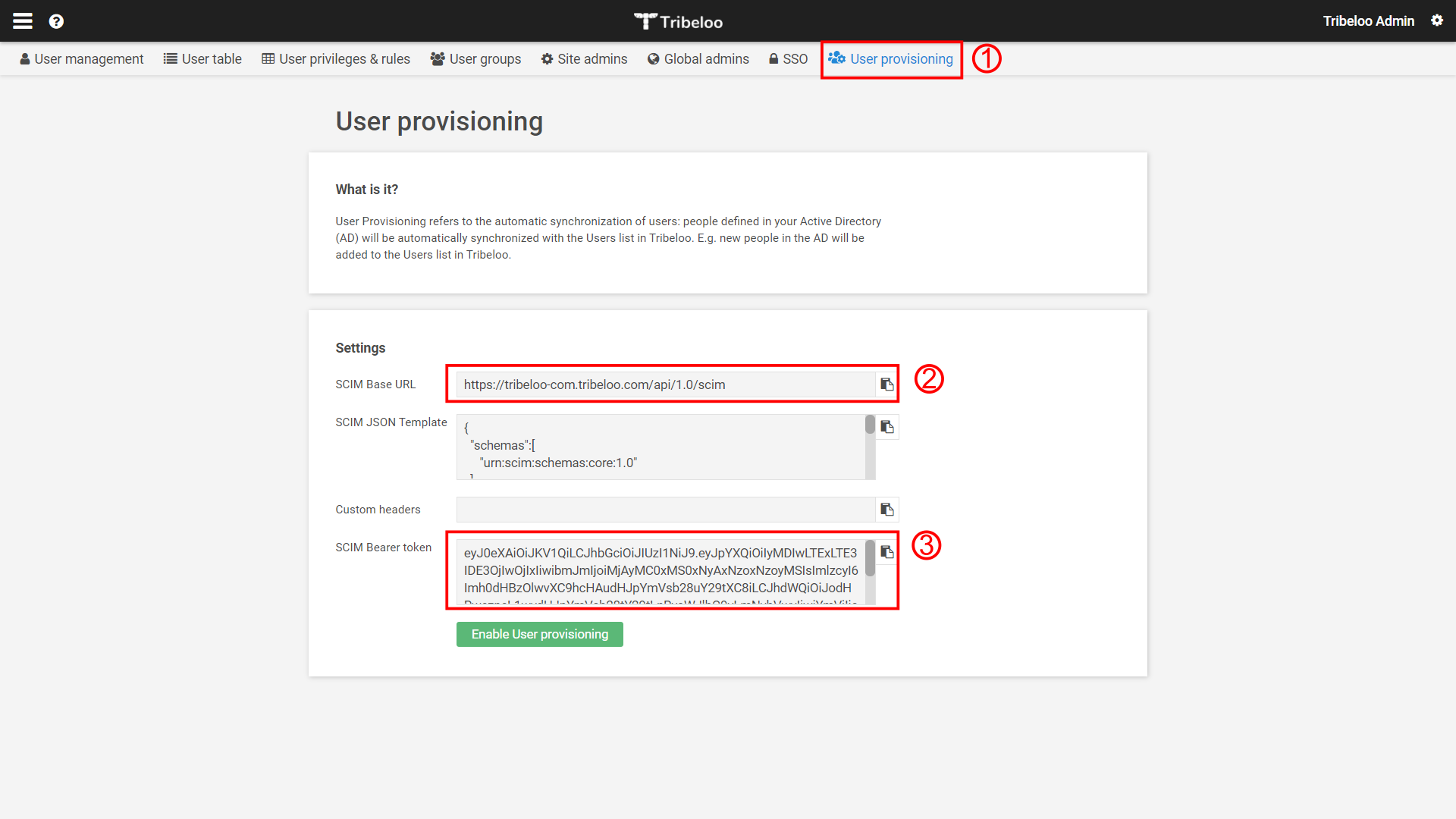Copy the SCIM Bearer token
This screenshot has height=819, width=1456.
tap(886, 552)
